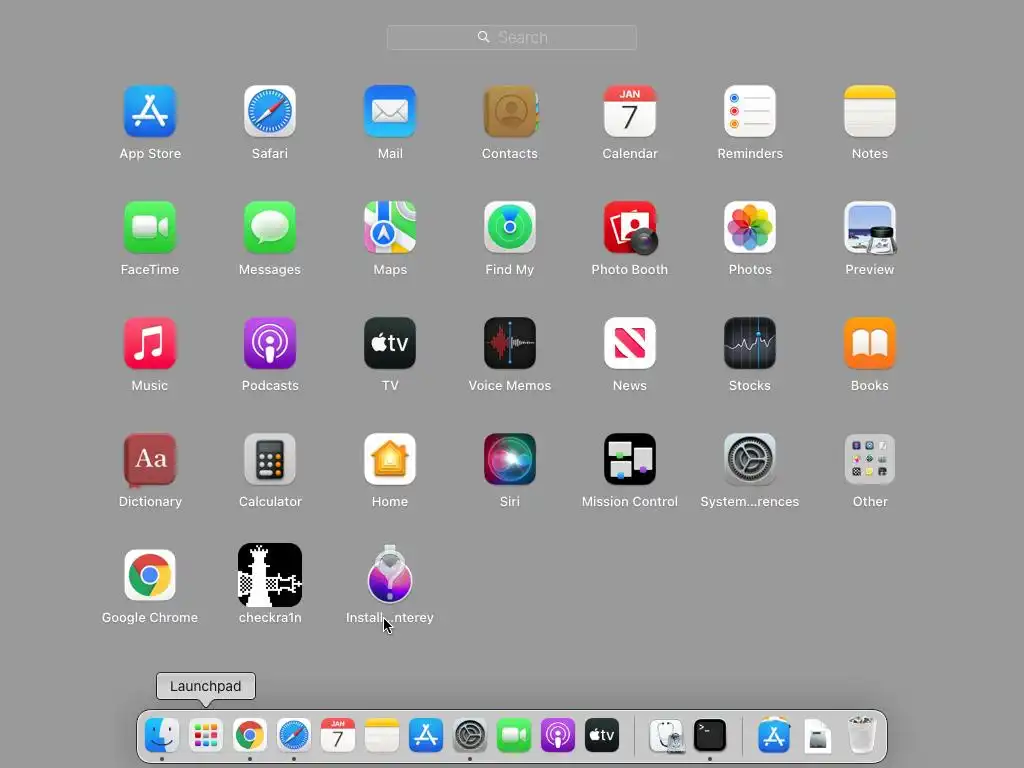Launch the Preview app
1024x768 pixels.
(870, 227)
